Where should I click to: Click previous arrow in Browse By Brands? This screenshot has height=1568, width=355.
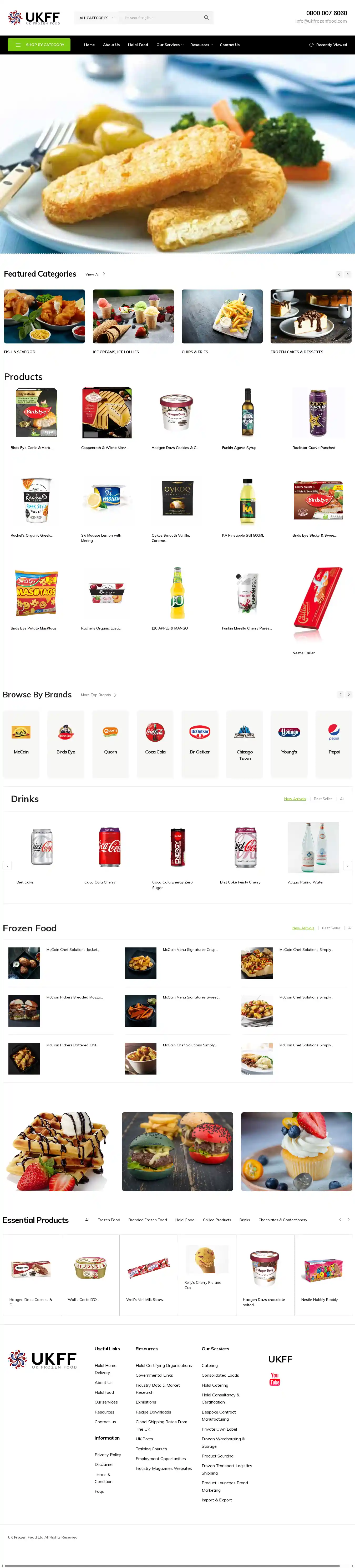click(x=341, y=695)
